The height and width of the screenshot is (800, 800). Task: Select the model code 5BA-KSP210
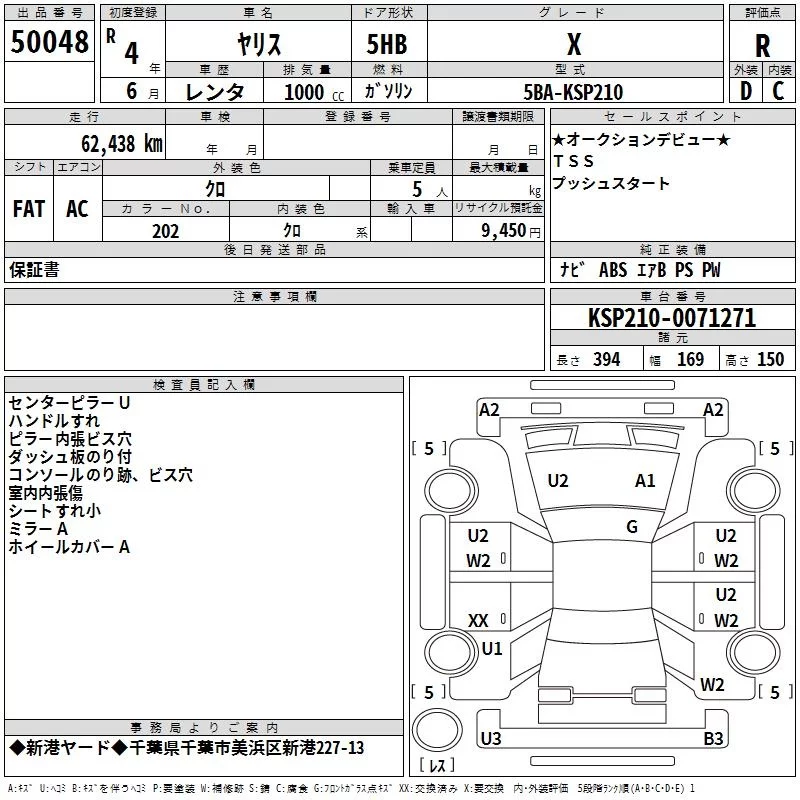(x=573, y=92)
